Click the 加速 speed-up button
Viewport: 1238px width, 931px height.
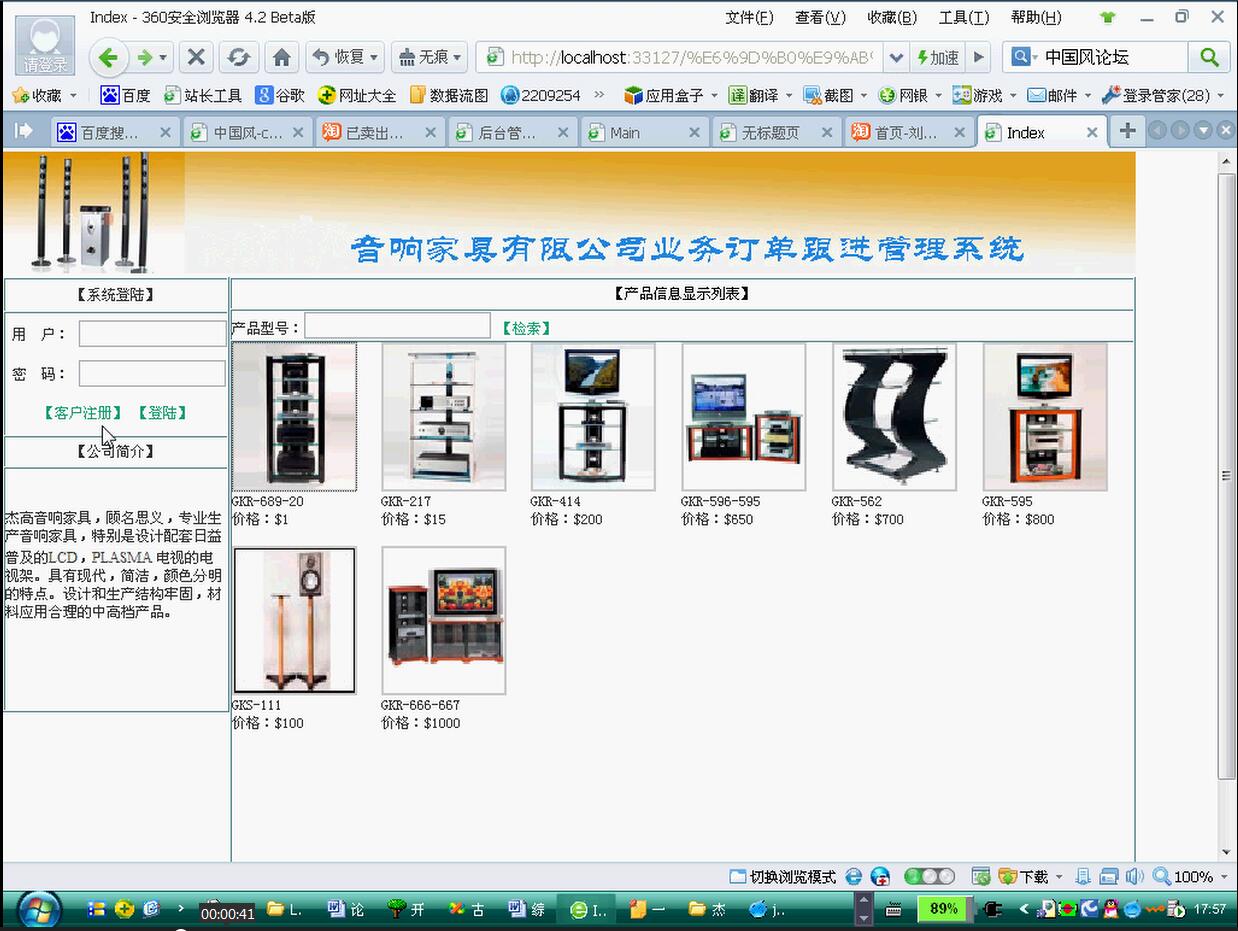[938, 57]
